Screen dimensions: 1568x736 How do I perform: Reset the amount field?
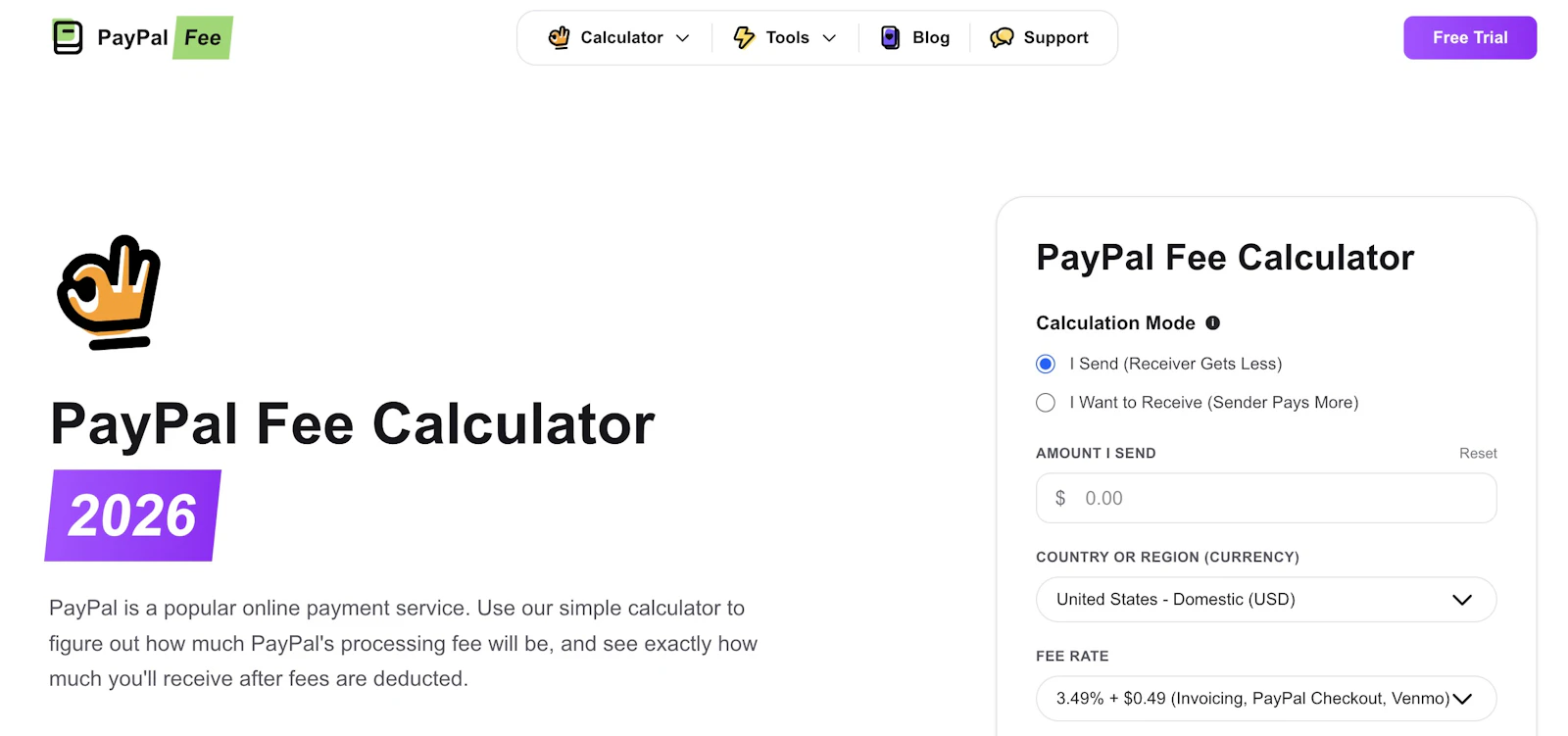click(x=1477, y=453)
